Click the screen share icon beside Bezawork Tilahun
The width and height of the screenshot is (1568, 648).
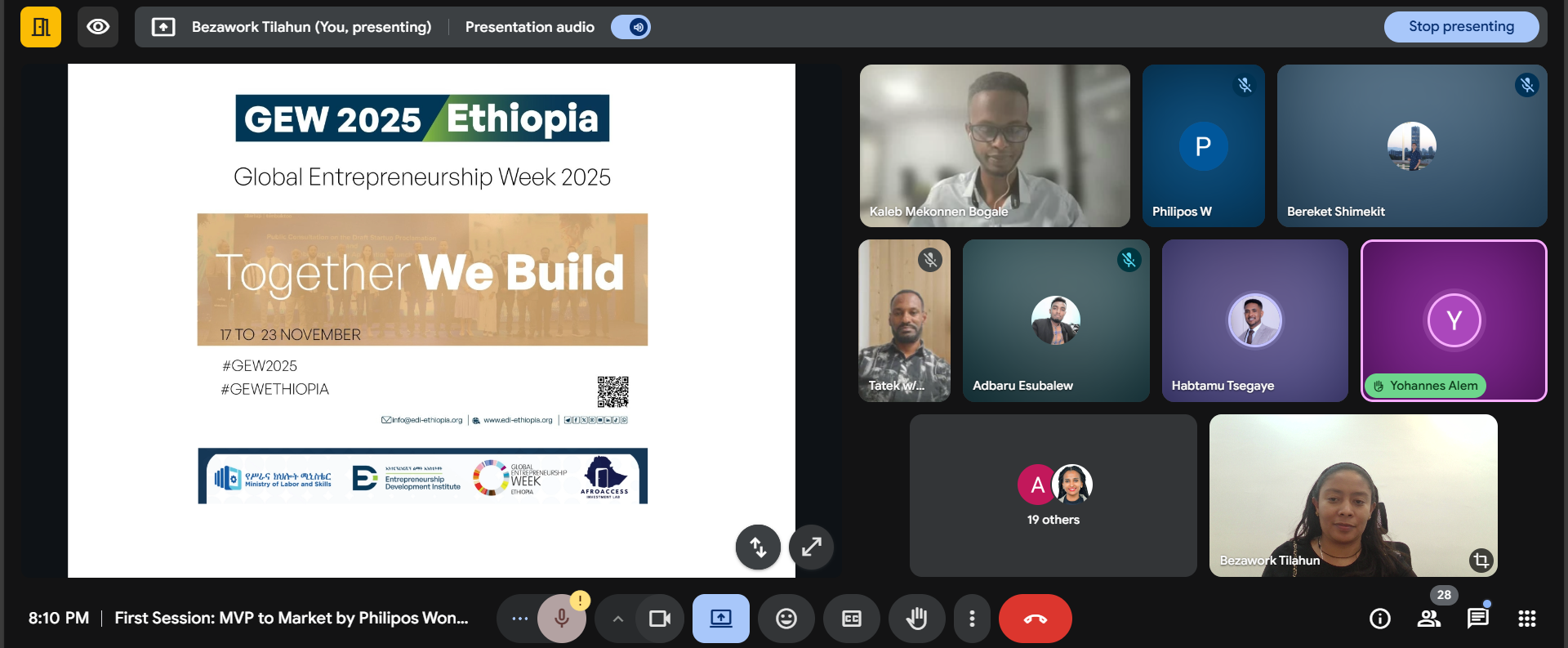(163, 27)
